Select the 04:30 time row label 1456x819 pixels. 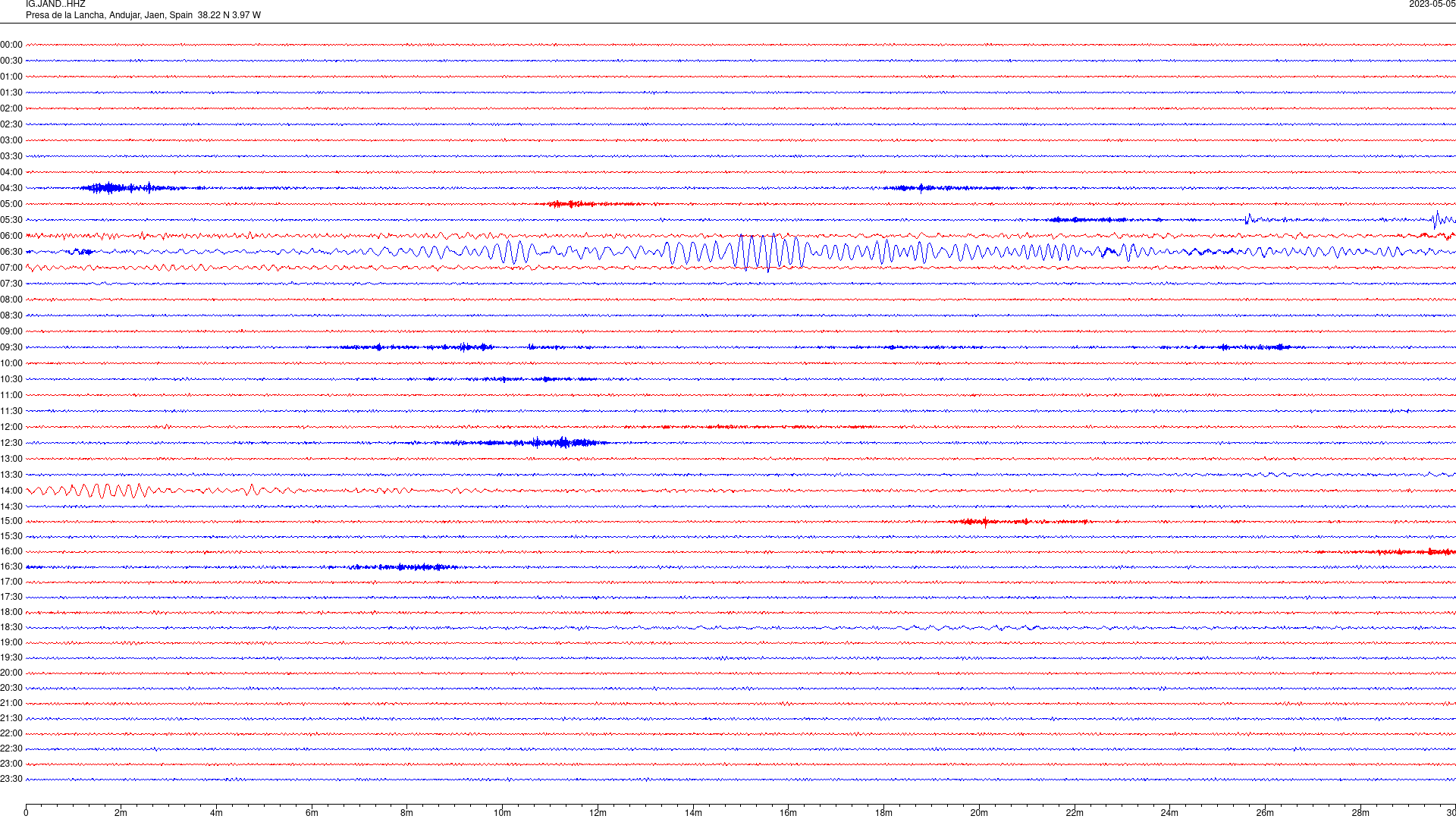[x=11, y=188]
